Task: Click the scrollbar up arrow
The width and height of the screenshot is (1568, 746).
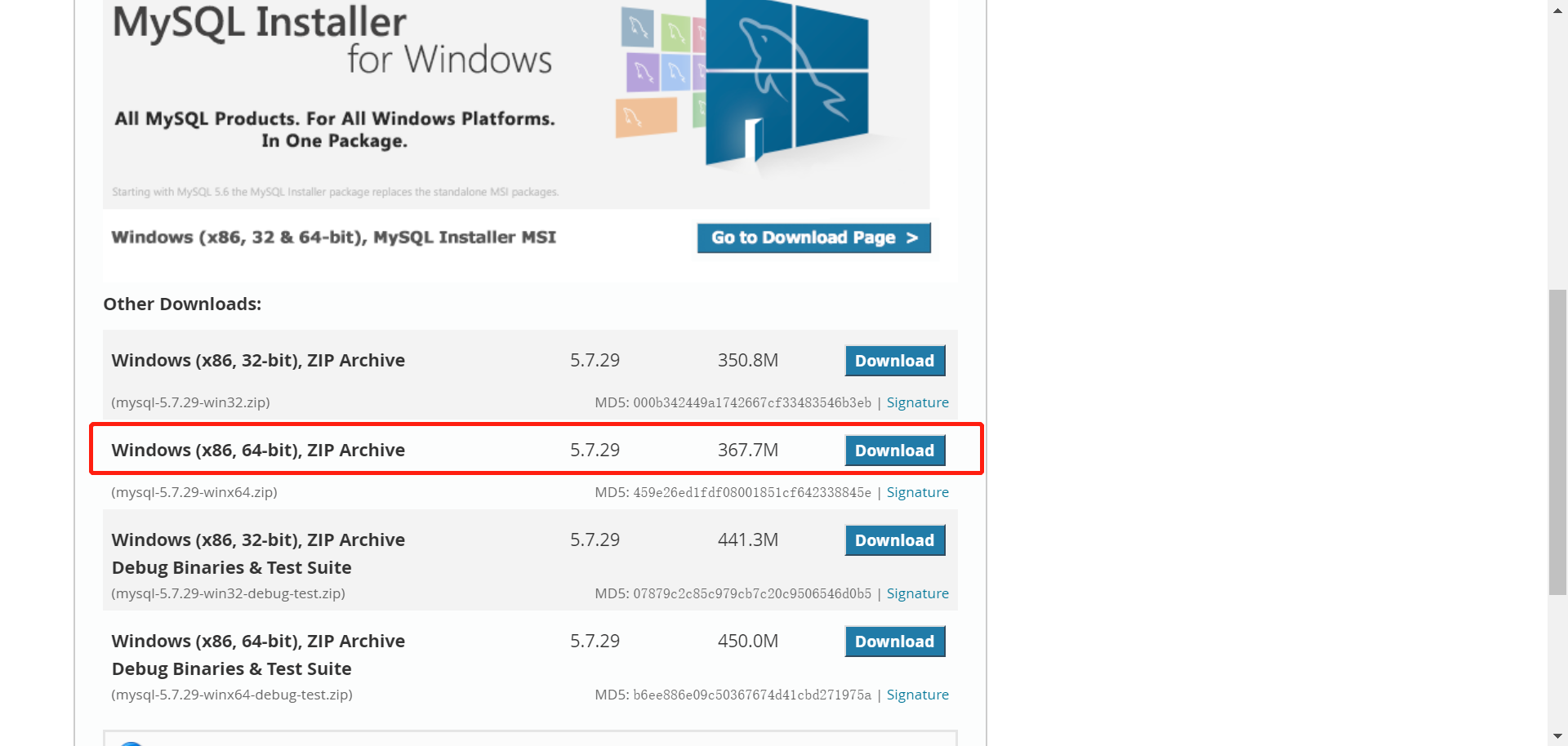Action: [x=1557, y=7]
